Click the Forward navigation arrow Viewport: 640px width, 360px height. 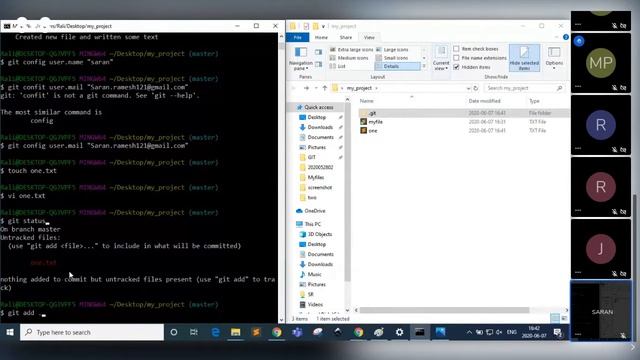[306, 88]
